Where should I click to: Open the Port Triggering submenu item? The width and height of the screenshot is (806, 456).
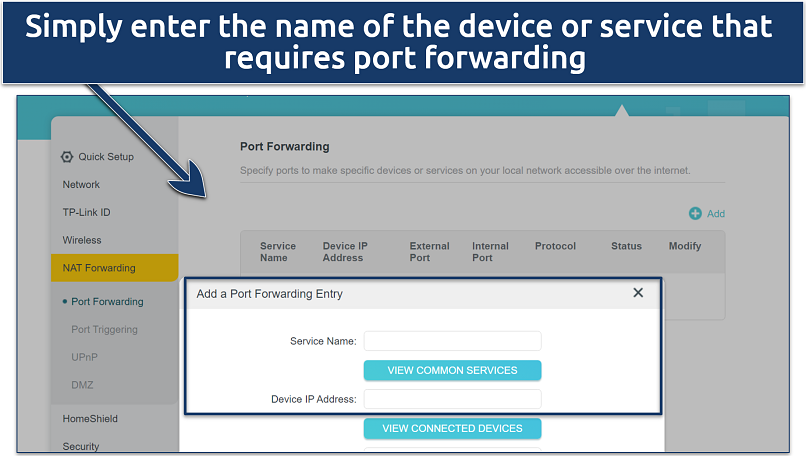pos(104,329)
